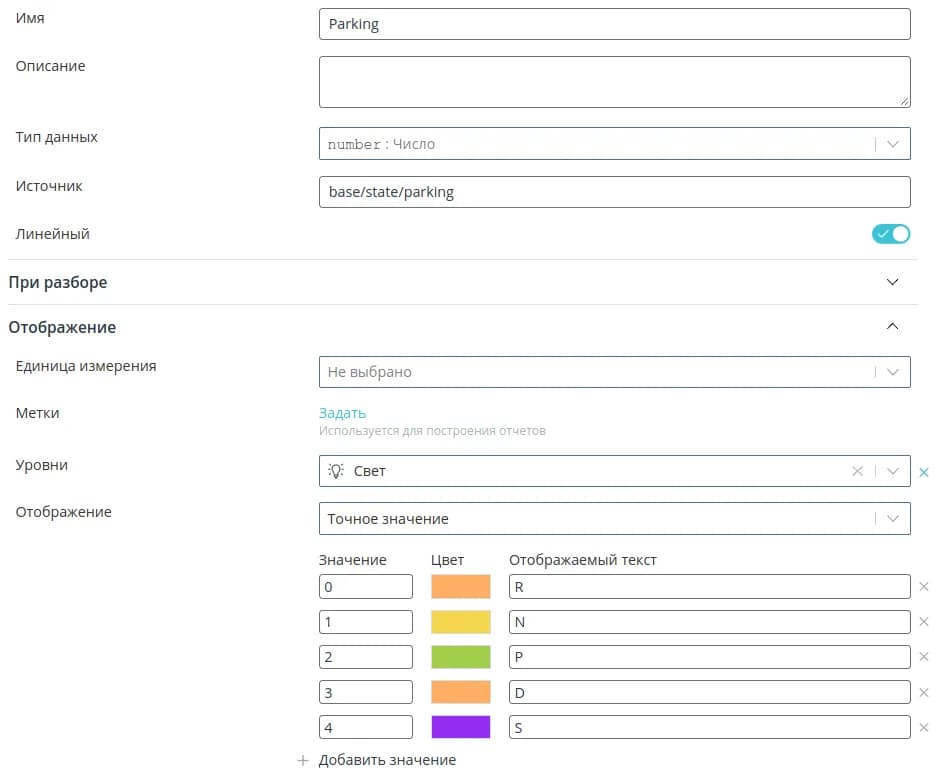This screenshot has height=778, width=937.
Task: Delete the value row labeled N
Action: coord(923,622)
